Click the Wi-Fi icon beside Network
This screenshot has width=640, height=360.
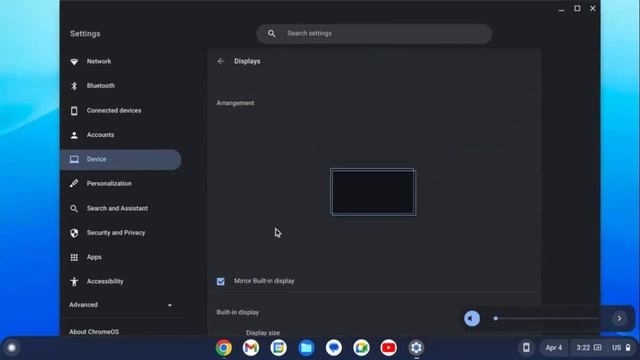pos(74,62)
